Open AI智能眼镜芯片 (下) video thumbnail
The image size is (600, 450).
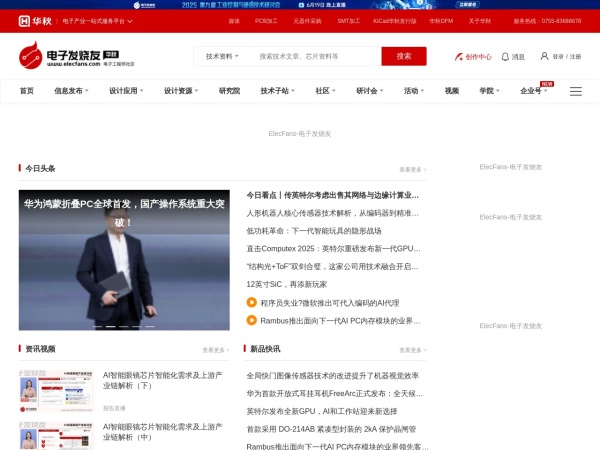pyautogui.click(x=56, y=391)
